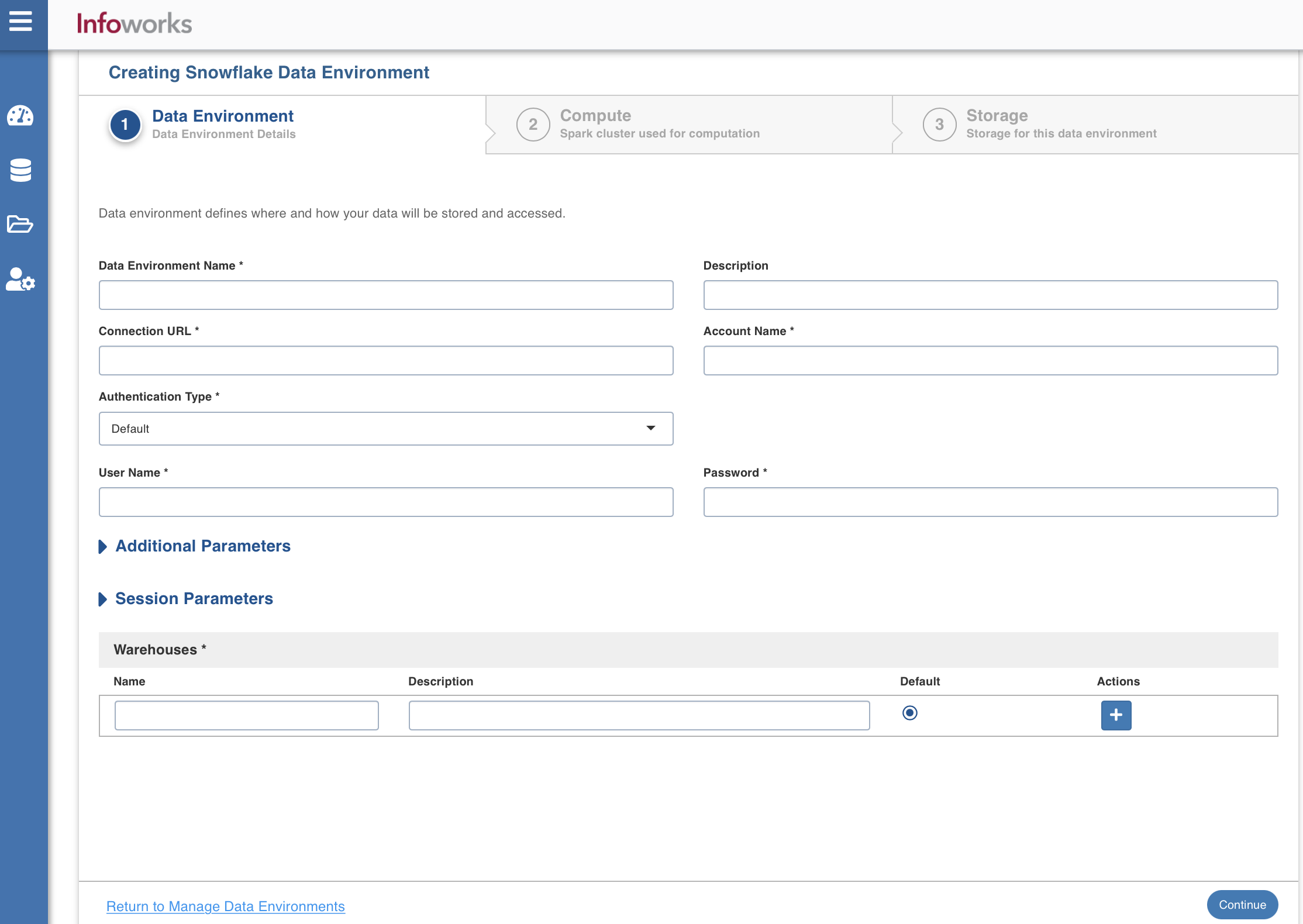Follow Return to Manage Data Environments link

coord(226,906)
